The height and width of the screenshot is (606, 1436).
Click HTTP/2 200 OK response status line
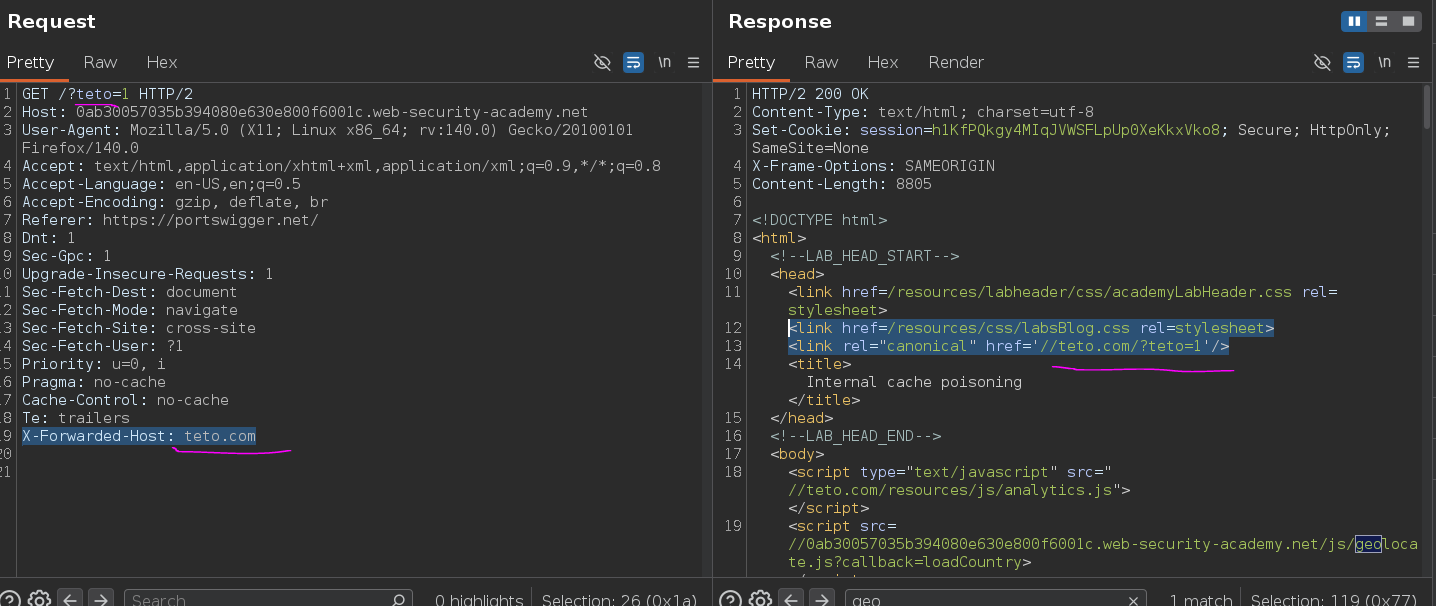coord(810,94)
